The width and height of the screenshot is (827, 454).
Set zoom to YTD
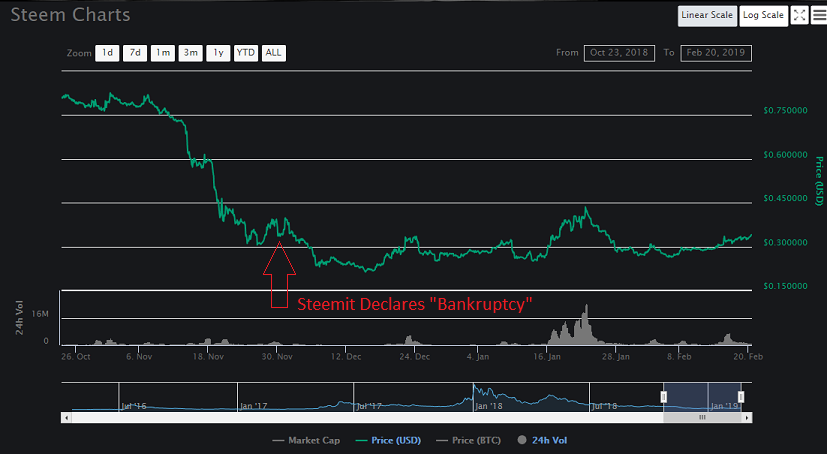pyautogui.click(x=246, y=53)
